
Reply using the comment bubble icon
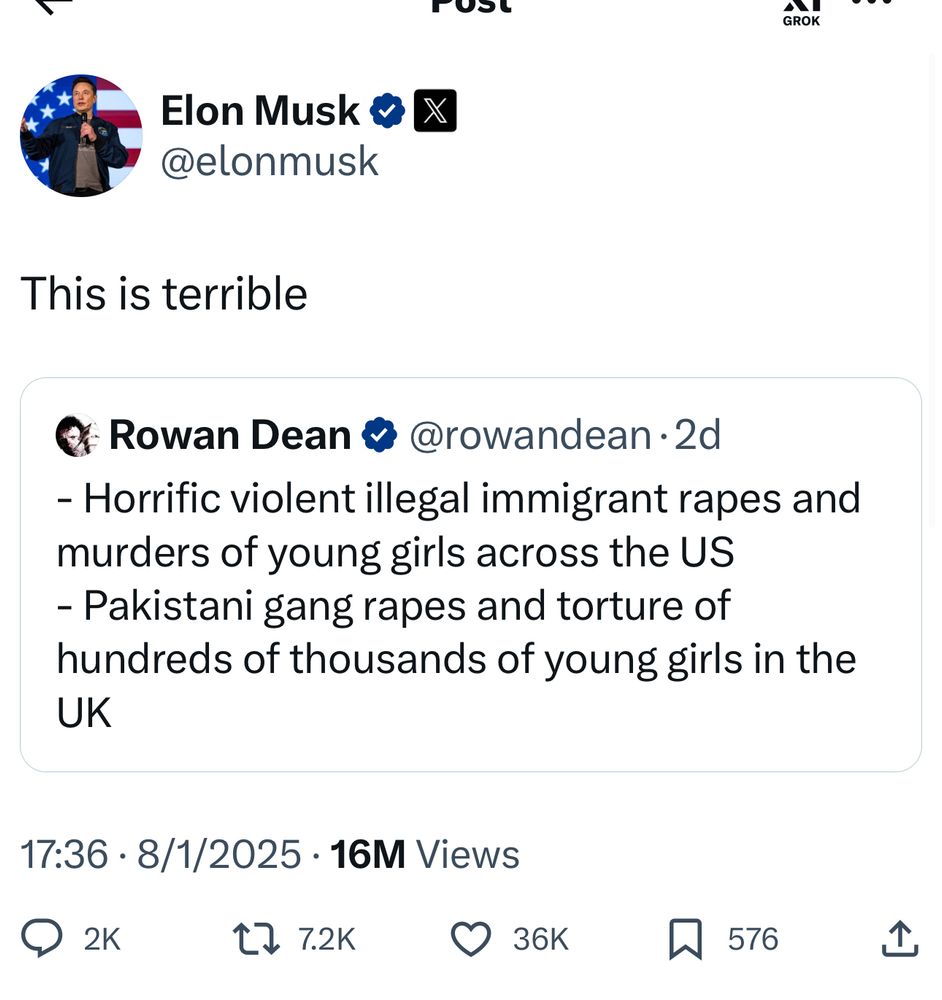tap(42, 939)
